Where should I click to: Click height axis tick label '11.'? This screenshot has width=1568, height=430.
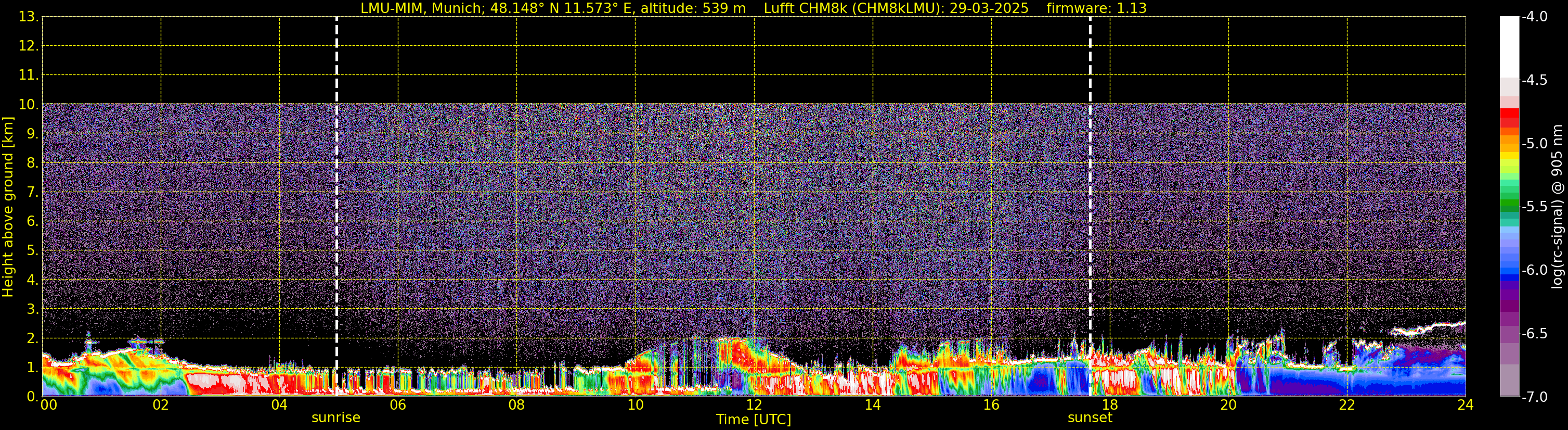tap(29, 75)
